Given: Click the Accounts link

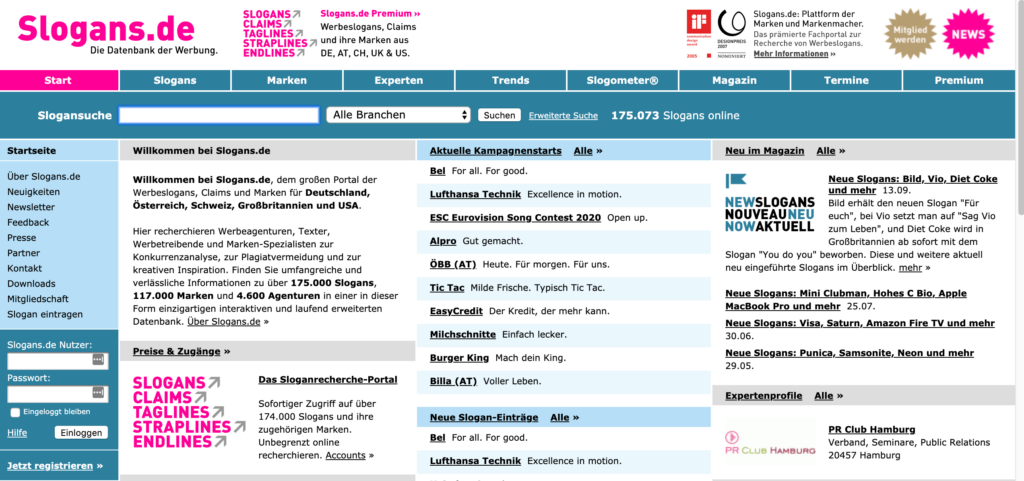Looking at the screenshot, I should click(345, 455).
